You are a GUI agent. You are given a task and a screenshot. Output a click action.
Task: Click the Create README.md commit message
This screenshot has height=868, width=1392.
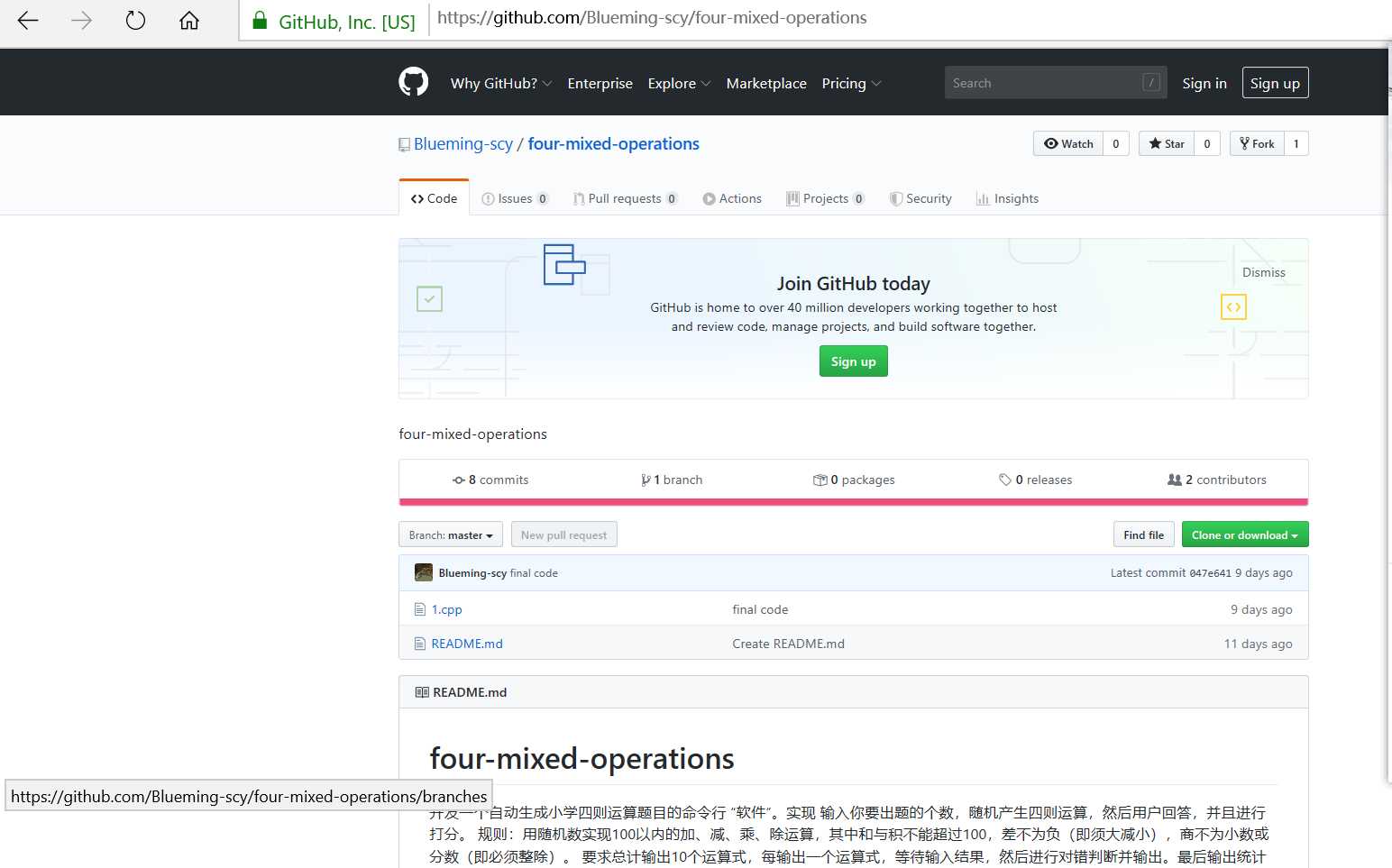tap(788, 644)
